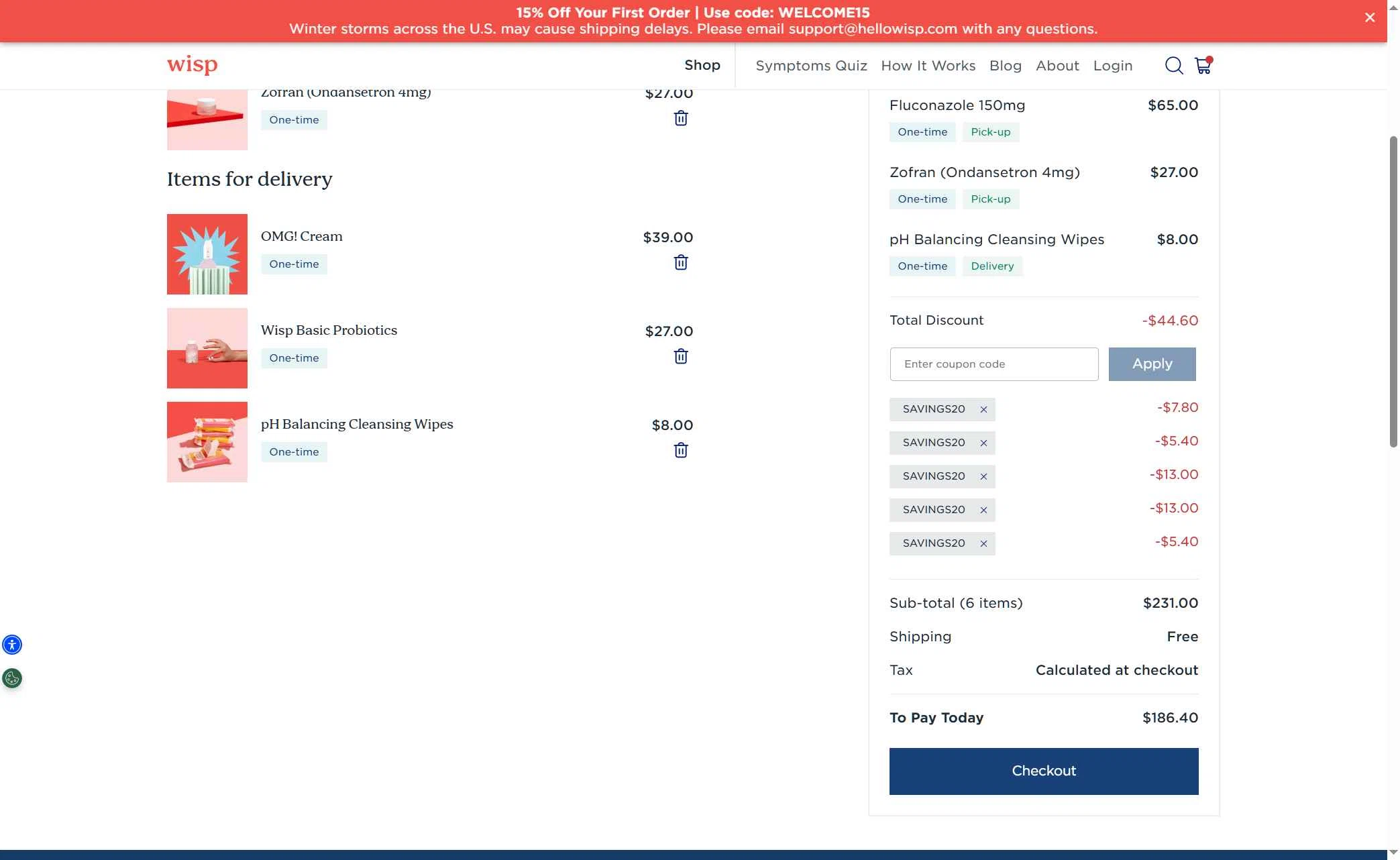Click the wisp logo
The image size is (1400, 860).
click(x=192, y=65)
